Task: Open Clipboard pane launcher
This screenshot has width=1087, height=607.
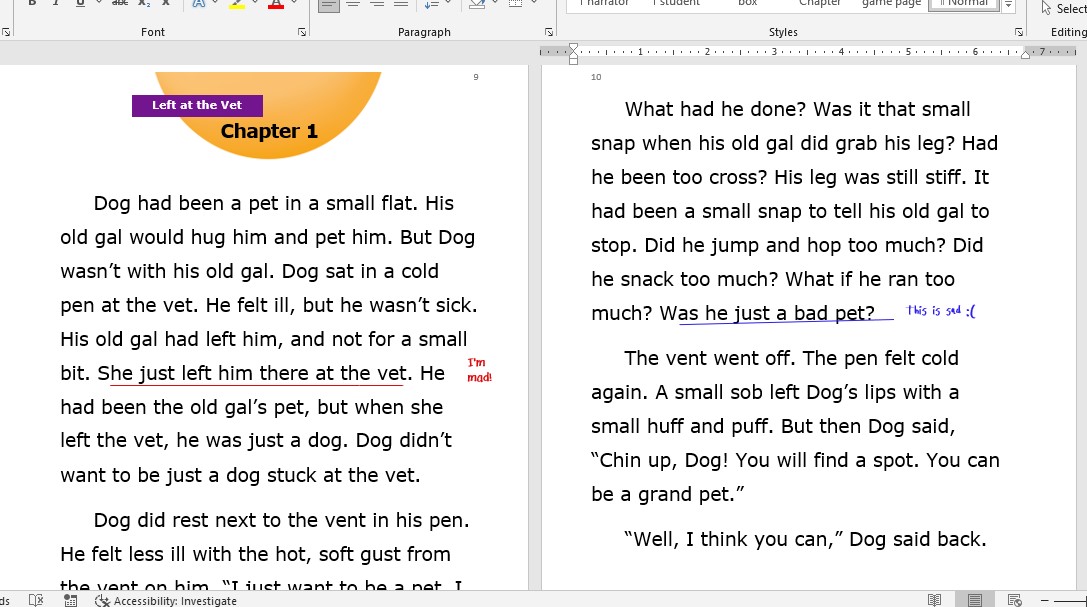Action: [6, 32]
